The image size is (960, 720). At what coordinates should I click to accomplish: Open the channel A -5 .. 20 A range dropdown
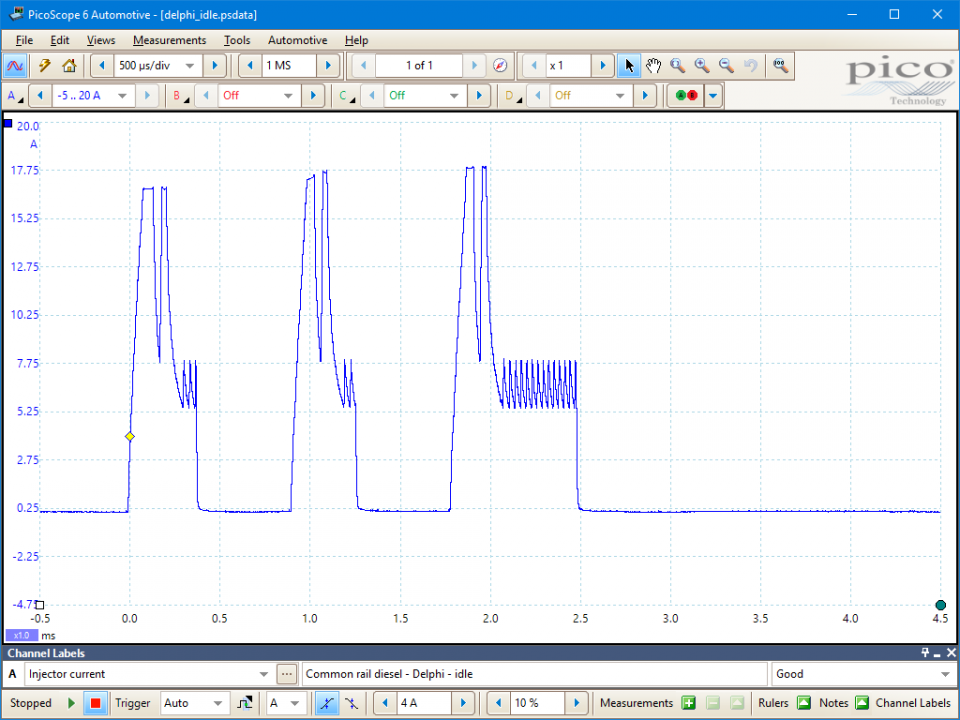click(122, 96)
